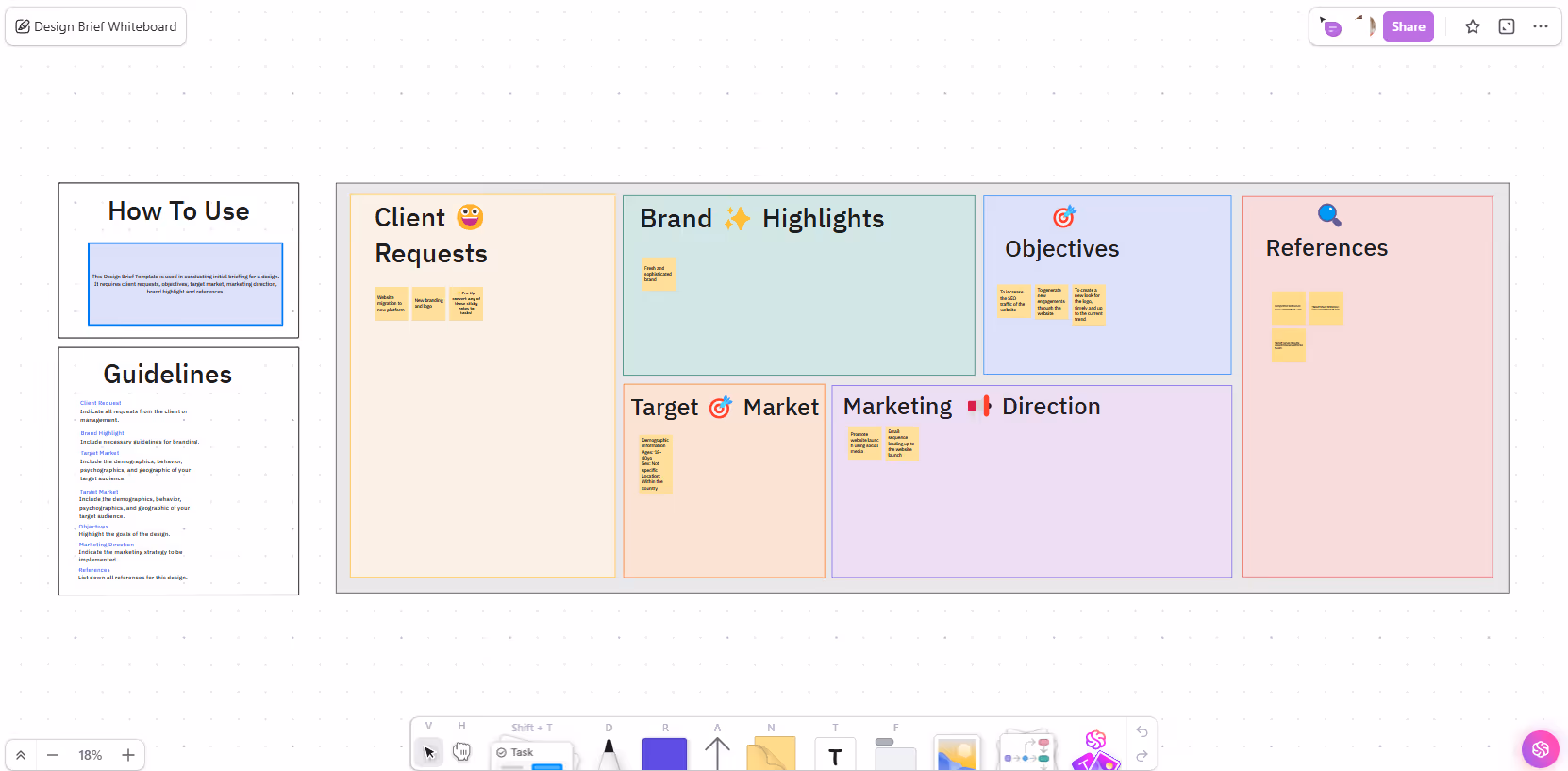
Task: Open the Image insertion tool
Action: point(957,752)
